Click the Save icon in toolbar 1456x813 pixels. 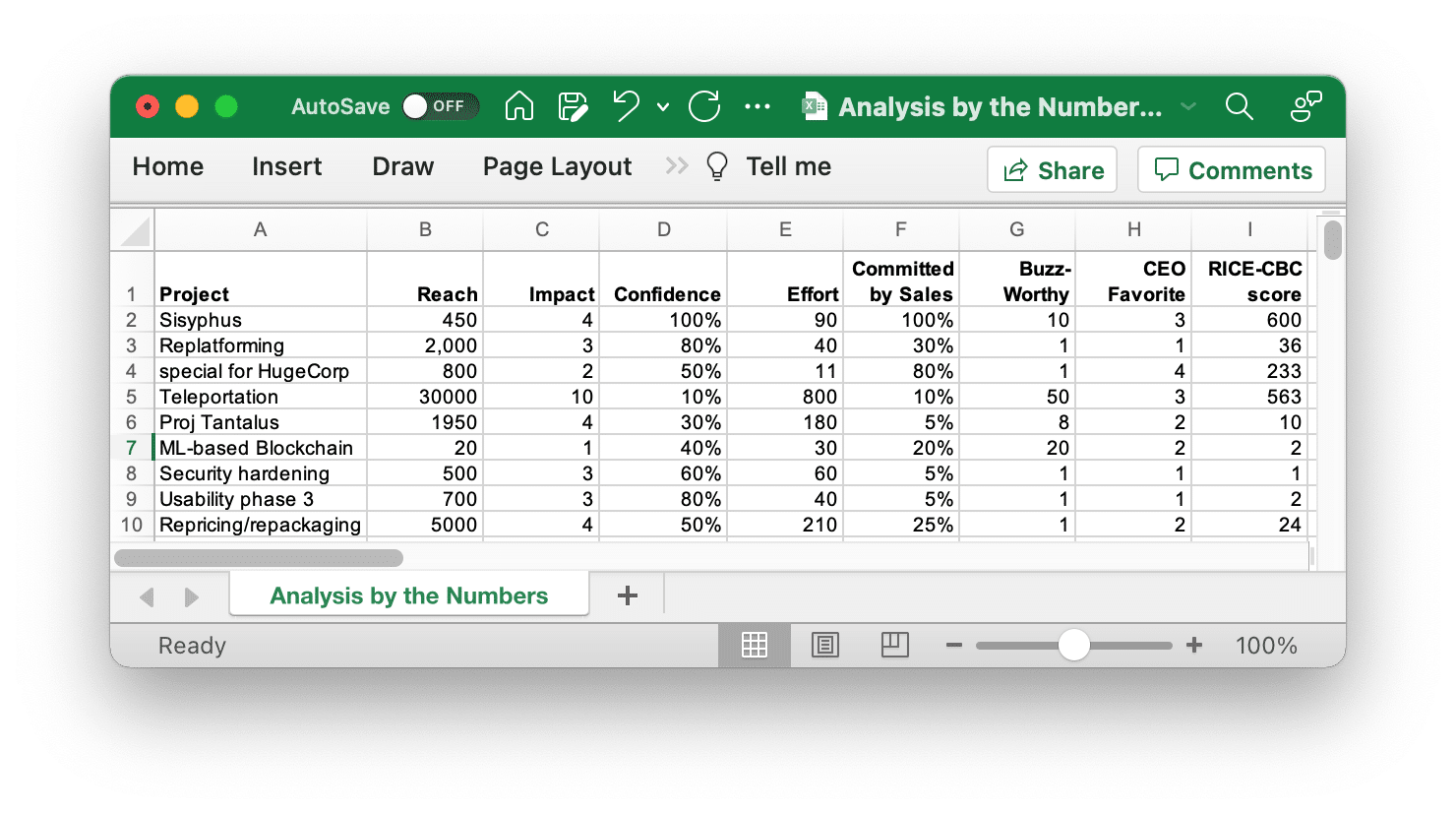[x=573, y=106]
